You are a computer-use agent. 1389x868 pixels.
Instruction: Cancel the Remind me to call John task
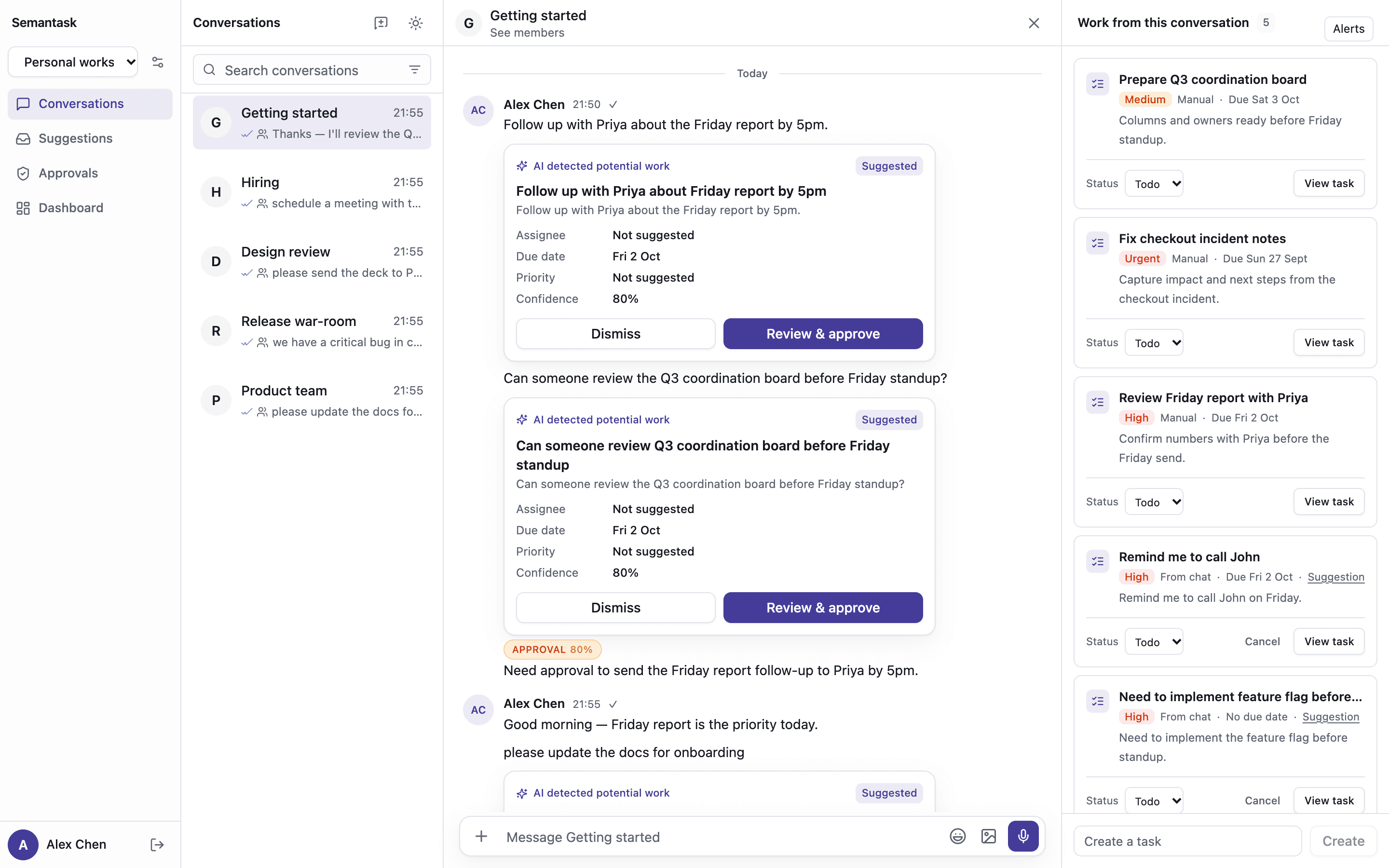(1262, 642)
